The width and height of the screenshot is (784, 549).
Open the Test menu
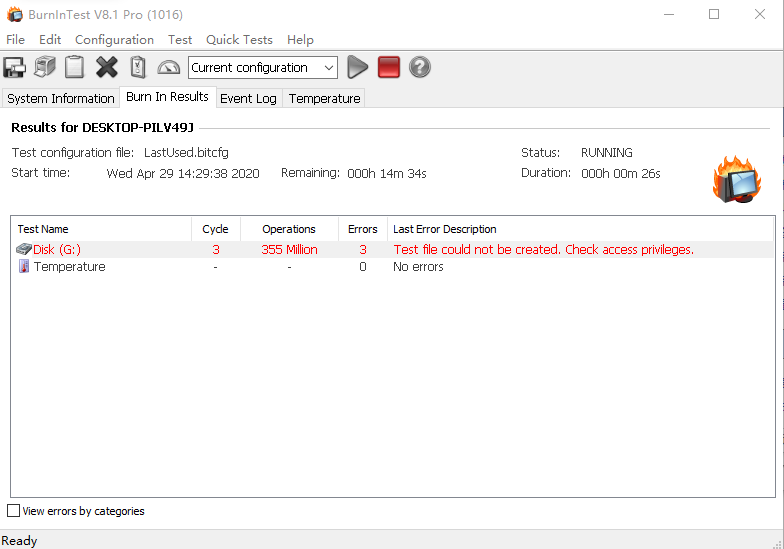tap(180, 40)
